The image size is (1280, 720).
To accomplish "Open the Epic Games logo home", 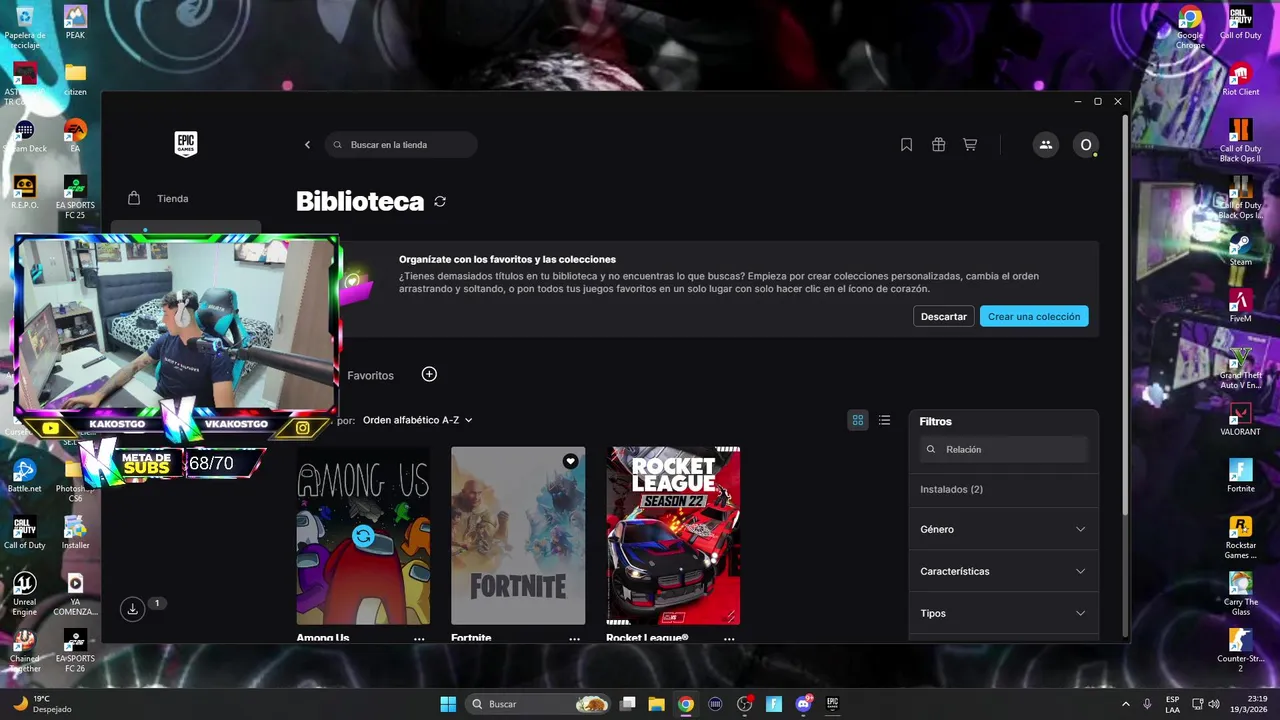I will (186, 144).
